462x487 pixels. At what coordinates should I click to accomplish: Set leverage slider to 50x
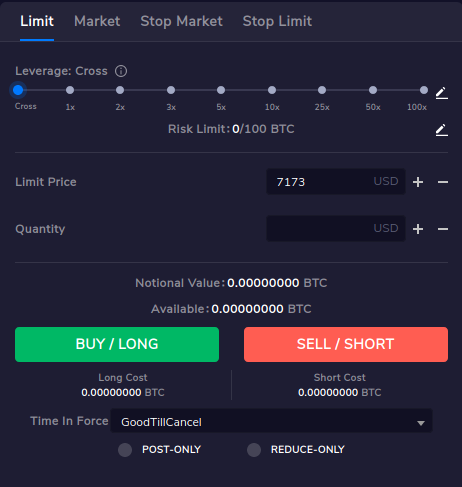pyautogui.click(x=373, y=90)
